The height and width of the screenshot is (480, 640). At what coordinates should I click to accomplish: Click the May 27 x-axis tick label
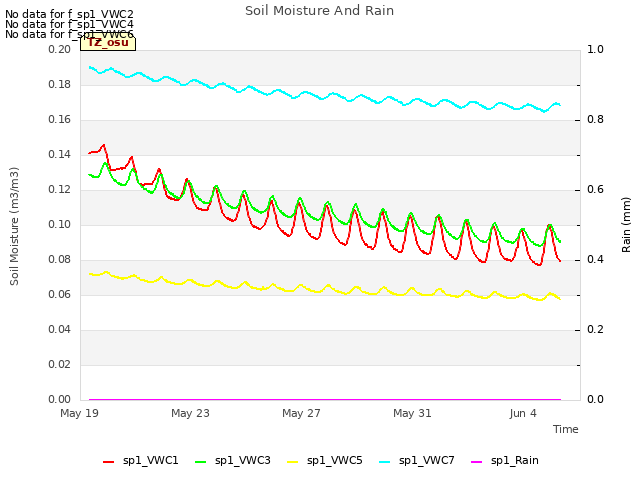(301, 413)
